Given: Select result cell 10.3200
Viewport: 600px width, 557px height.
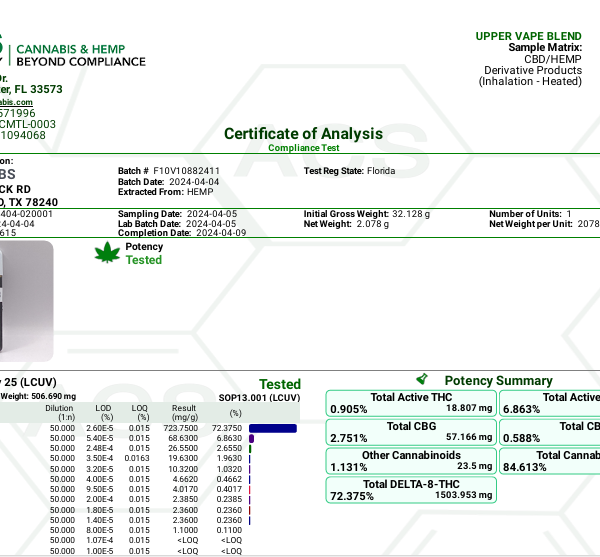Looking at the screenshot, I should 183,469.
